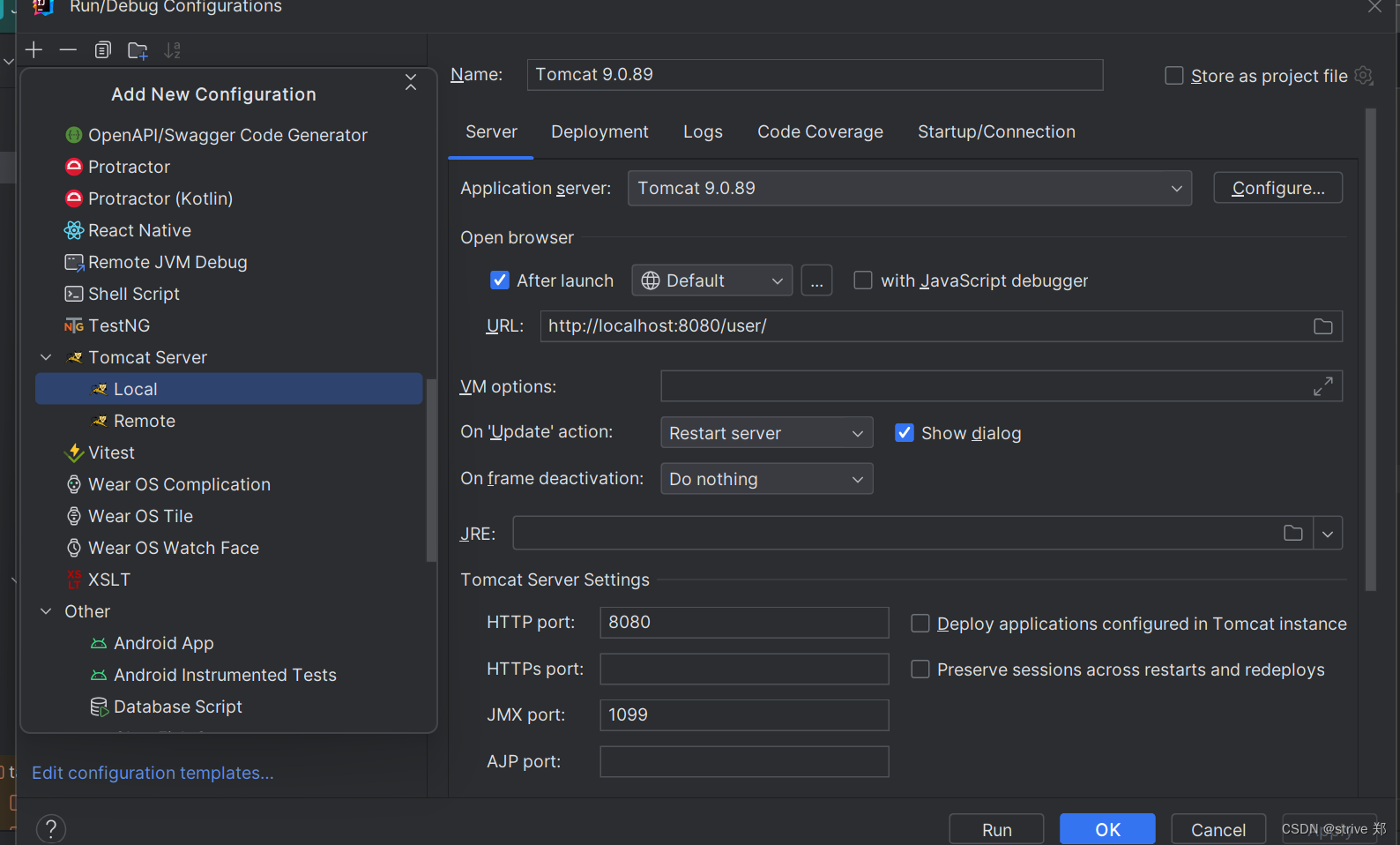
Task: Click the OpenAPI/Swagger Code Generator icon
Action: [74, 135]
